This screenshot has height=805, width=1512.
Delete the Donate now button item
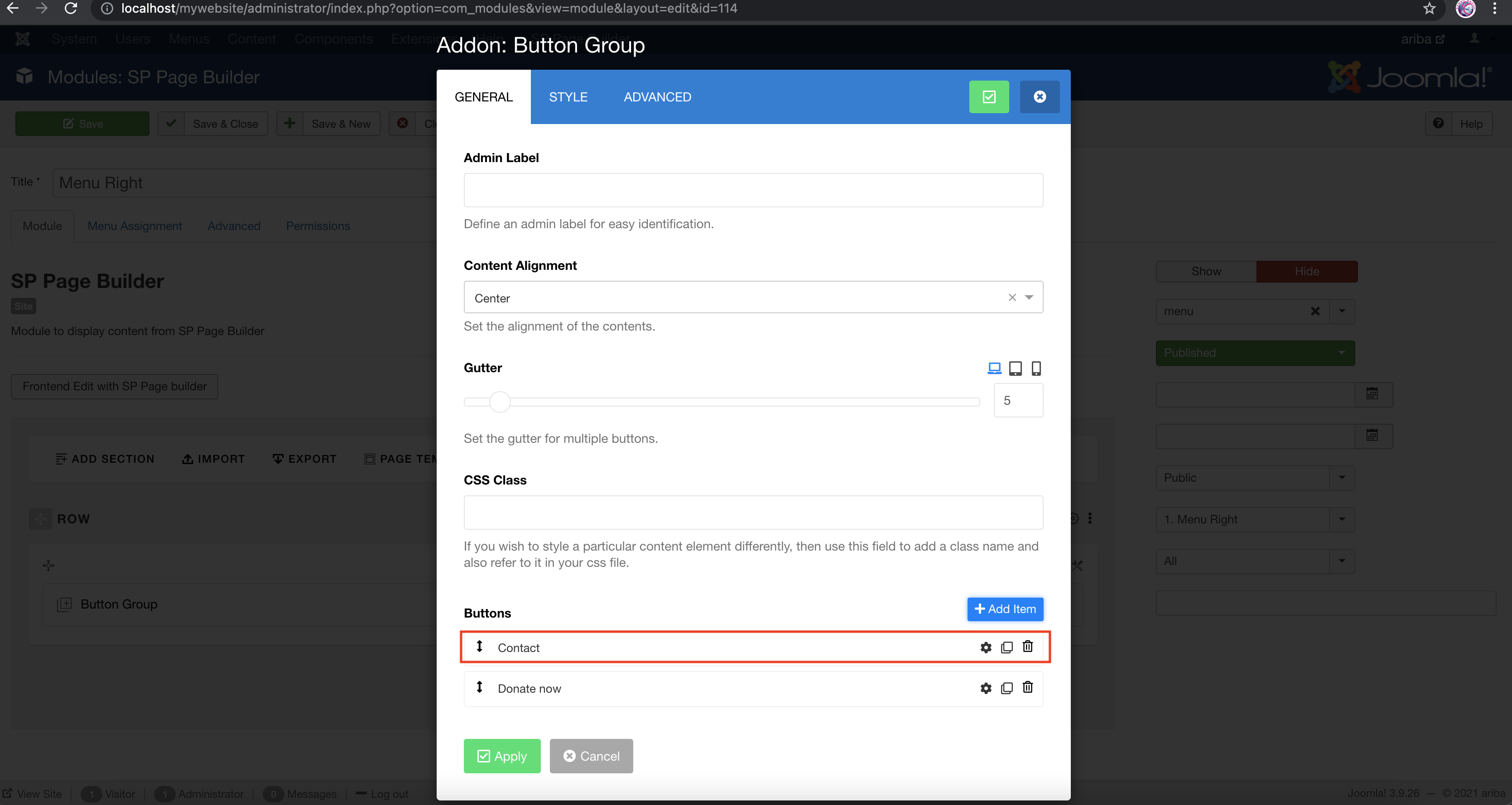click(1027, 687)
